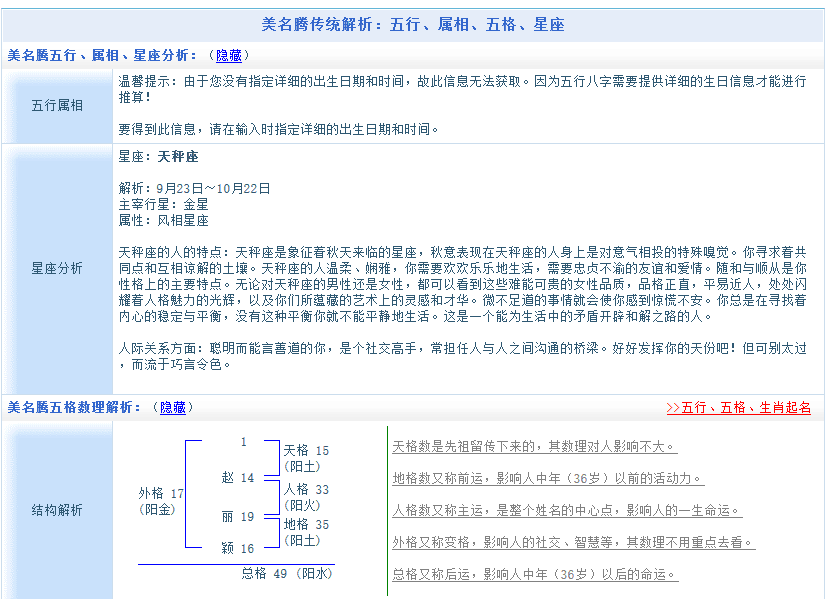The image size is (826, 599).
Task: Click the 外格 17 label in diagram
Action: (x=161, y=494)
